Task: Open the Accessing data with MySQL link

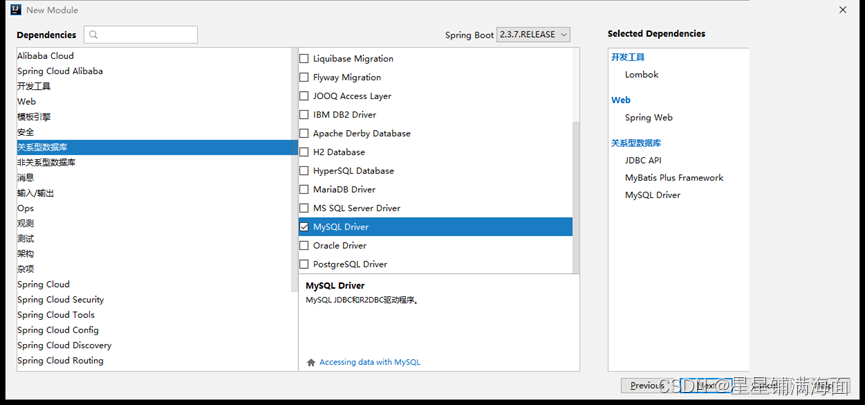Action: pos(370,362)
